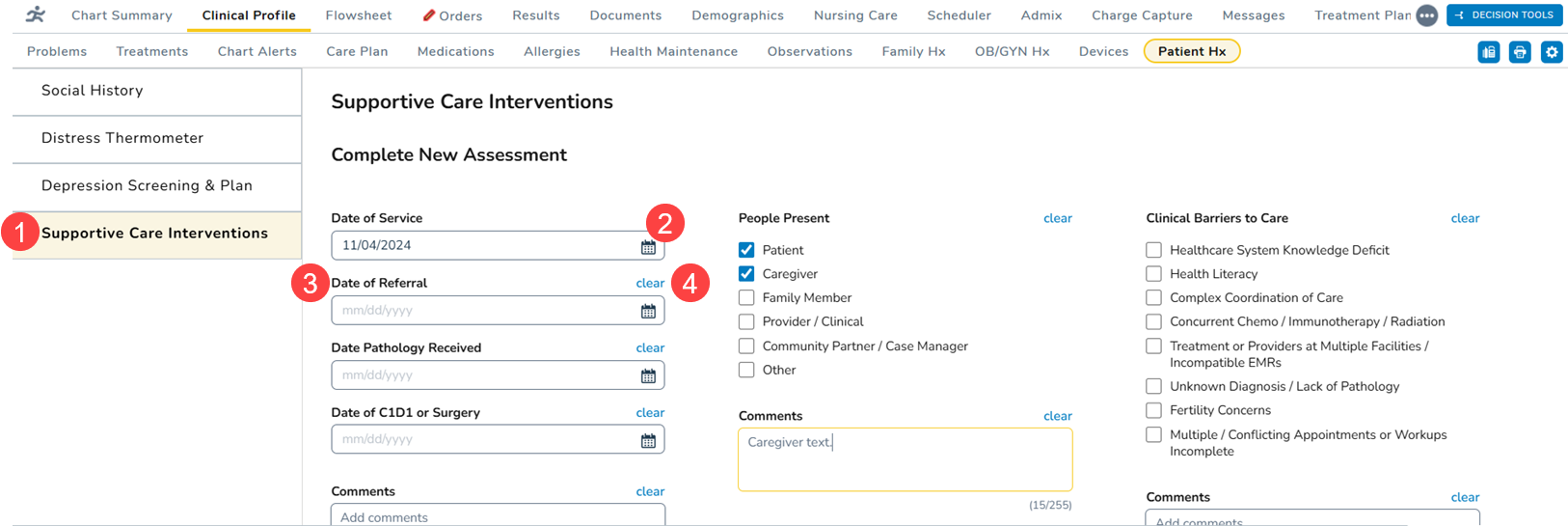Screen dimensions: 1568x526
Task: Open the Date of Service calendar picker
Action: pos(648,247)
